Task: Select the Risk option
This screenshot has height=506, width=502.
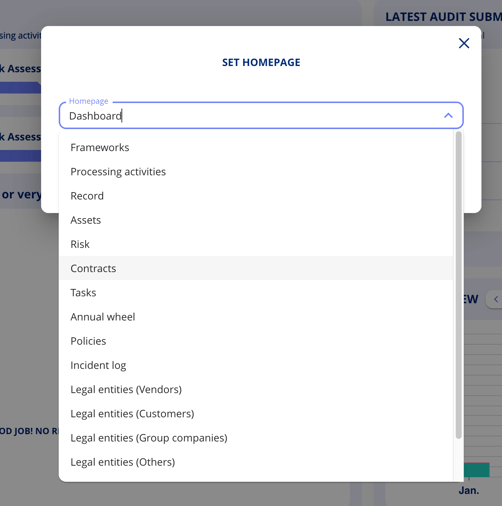Action: tap(256, 244)
